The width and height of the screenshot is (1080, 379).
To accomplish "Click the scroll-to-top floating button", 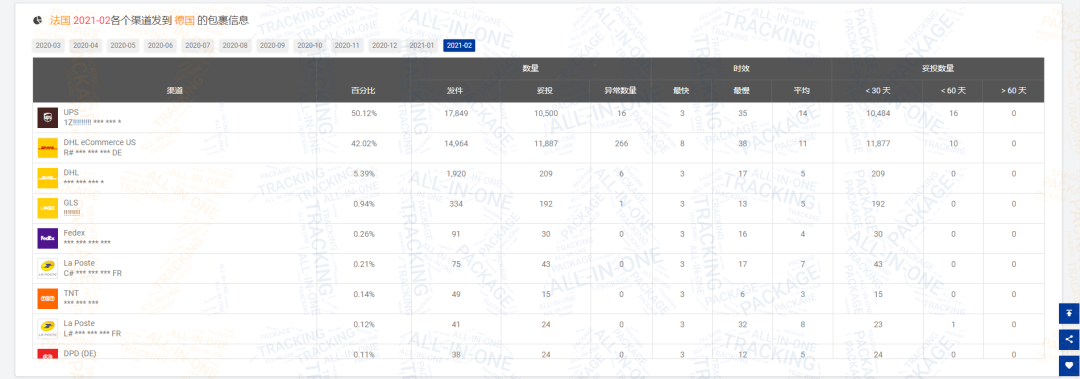I will (x=1069, y=313).
